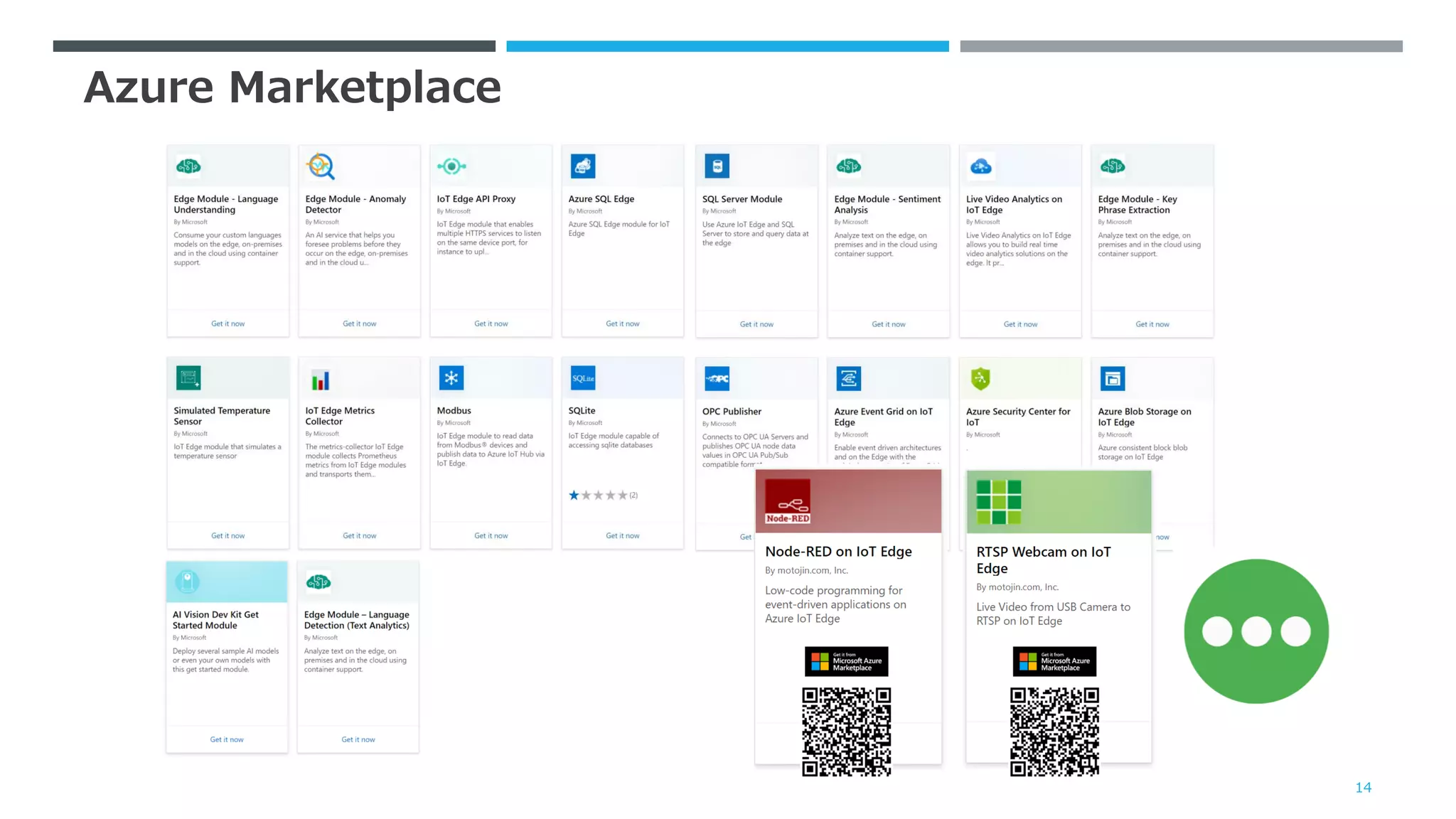The width and height of the screenshot is (1456, 819).
Task: Click the Key Phrase Extraction brain icon
Action: [x=1113, y=166]
